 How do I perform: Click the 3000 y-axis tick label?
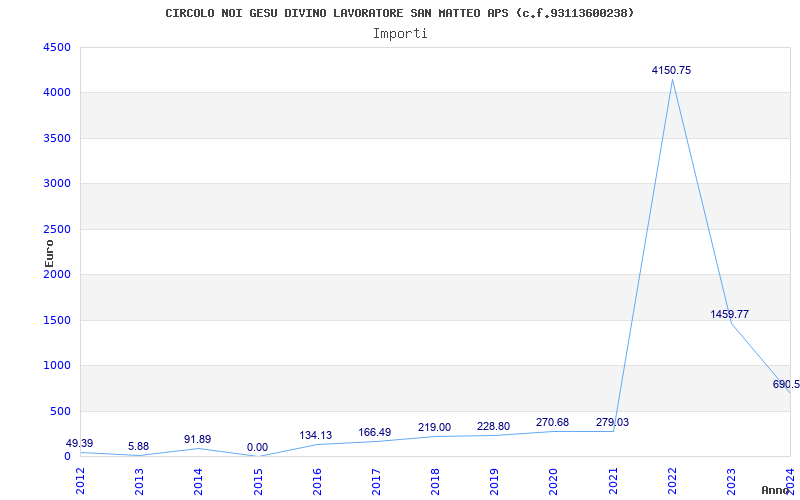57,184
